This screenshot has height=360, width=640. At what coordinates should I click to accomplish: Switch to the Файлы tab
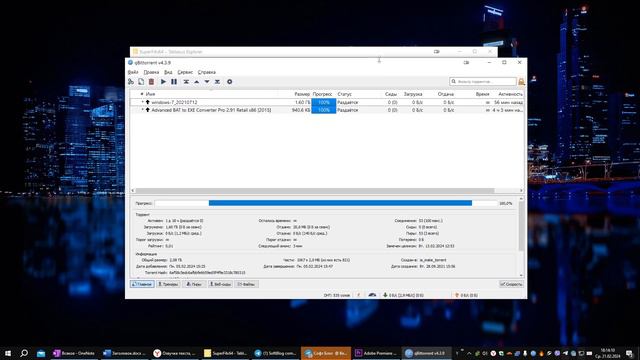coord(247,284)
